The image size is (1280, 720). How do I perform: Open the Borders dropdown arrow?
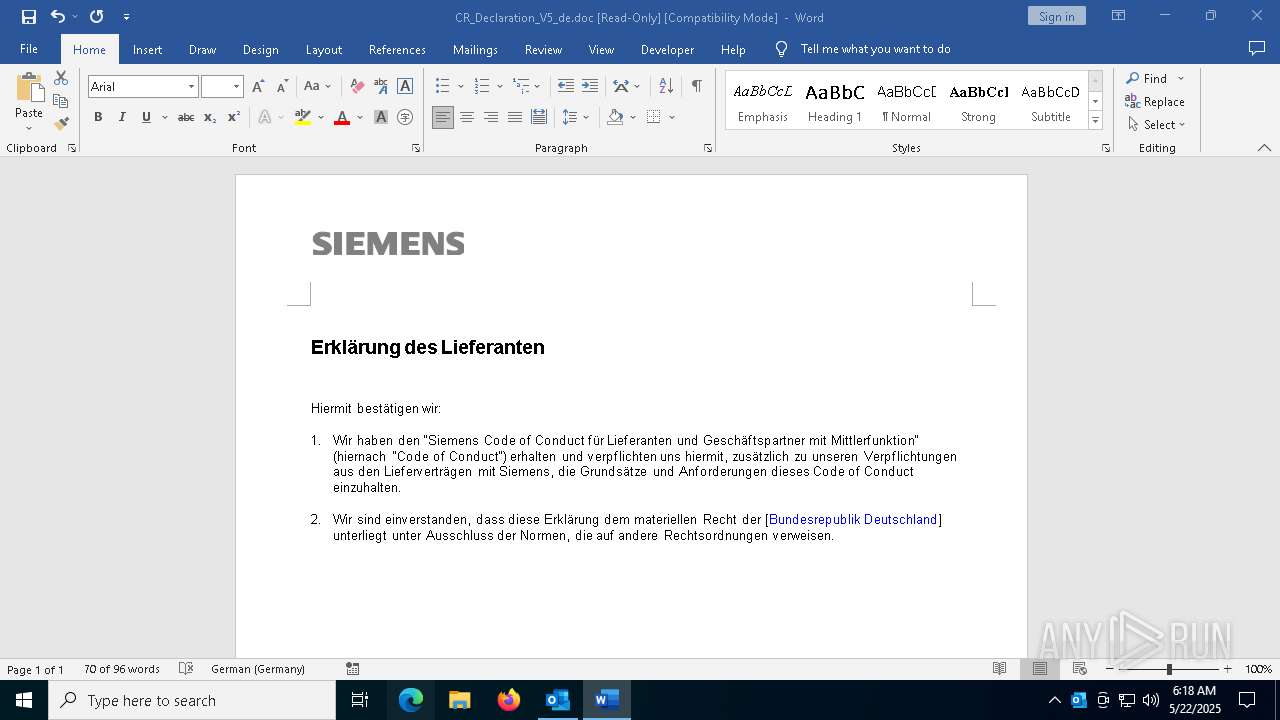pos(672,117)
